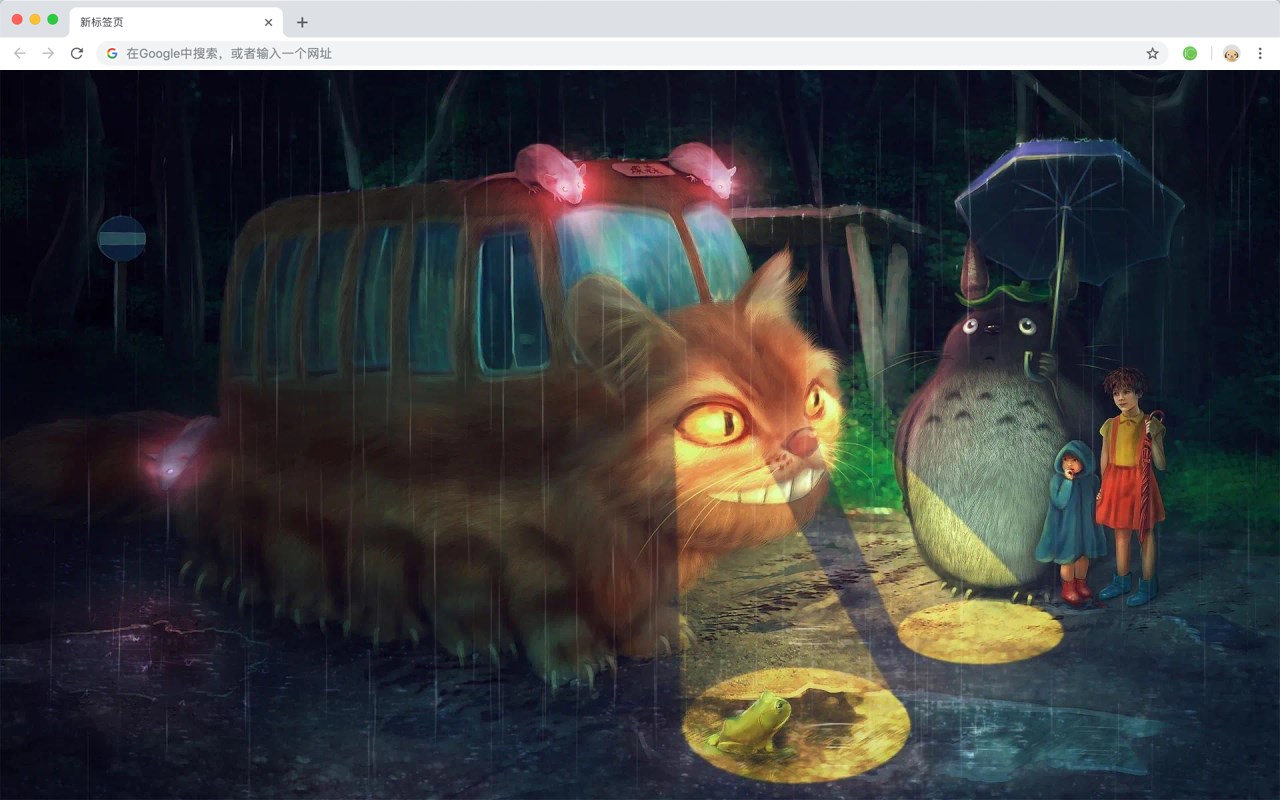This screenshot has width=1280, height=800.
Task: Minimize the window with yellow button
Action: click(x=35, y=19)
